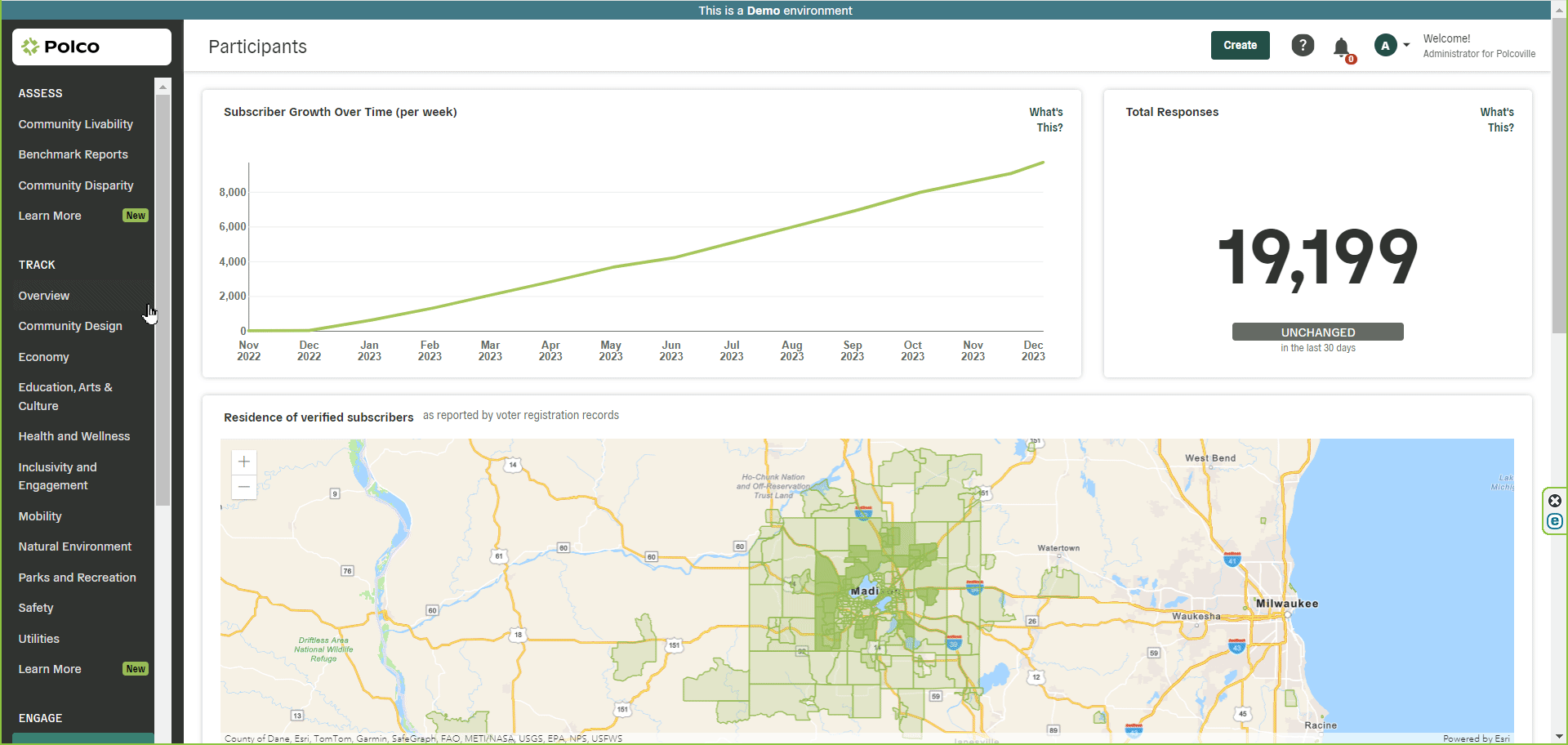Go to Health and Wellness section
This screenshot has height=745, width=1568.
click(73, 436)
